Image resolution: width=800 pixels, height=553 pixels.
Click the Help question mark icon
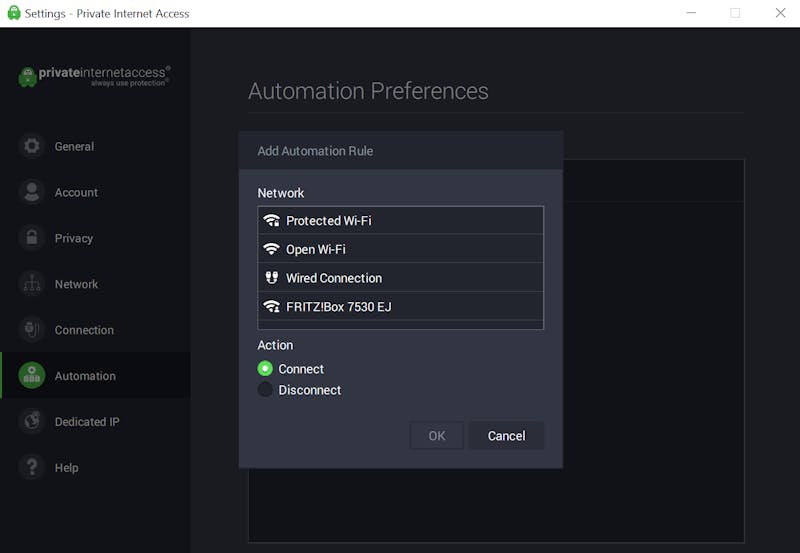(32, 468)
